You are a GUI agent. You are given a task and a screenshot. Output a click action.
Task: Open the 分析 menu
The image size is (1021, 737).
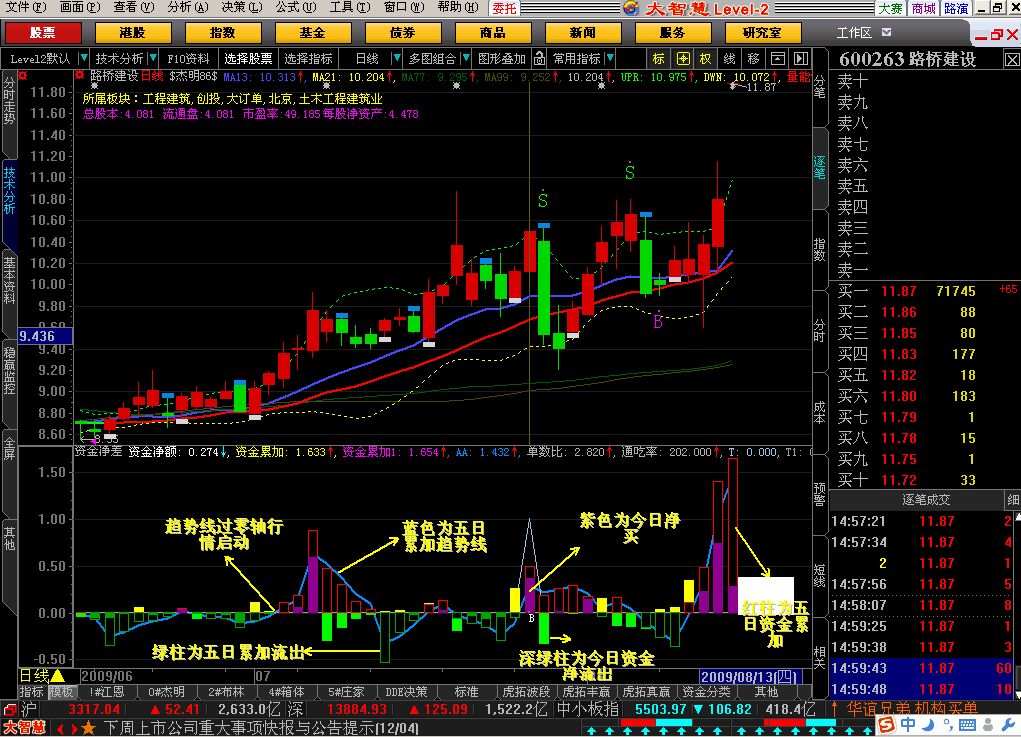(x=188, y=8)
